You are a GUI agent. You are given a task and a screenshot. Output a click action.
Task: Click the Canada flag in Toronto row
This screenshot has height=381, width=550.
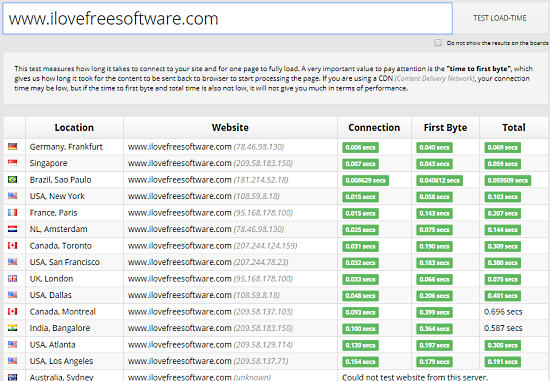(13, 245)
